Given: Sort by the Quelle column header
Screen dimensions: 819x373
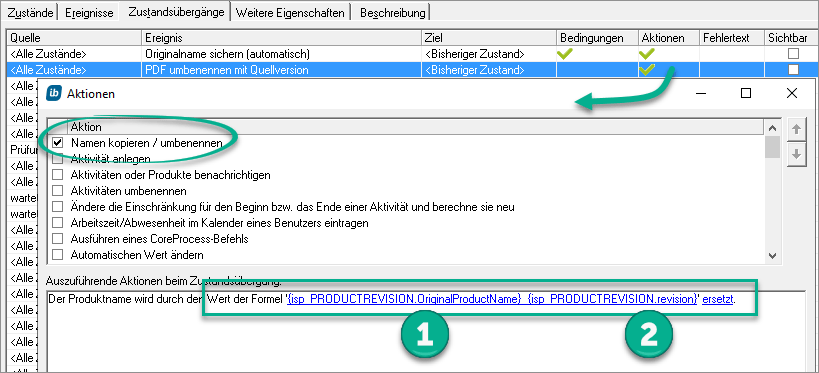Looking at the screenshot, I should tap(74, 38).
